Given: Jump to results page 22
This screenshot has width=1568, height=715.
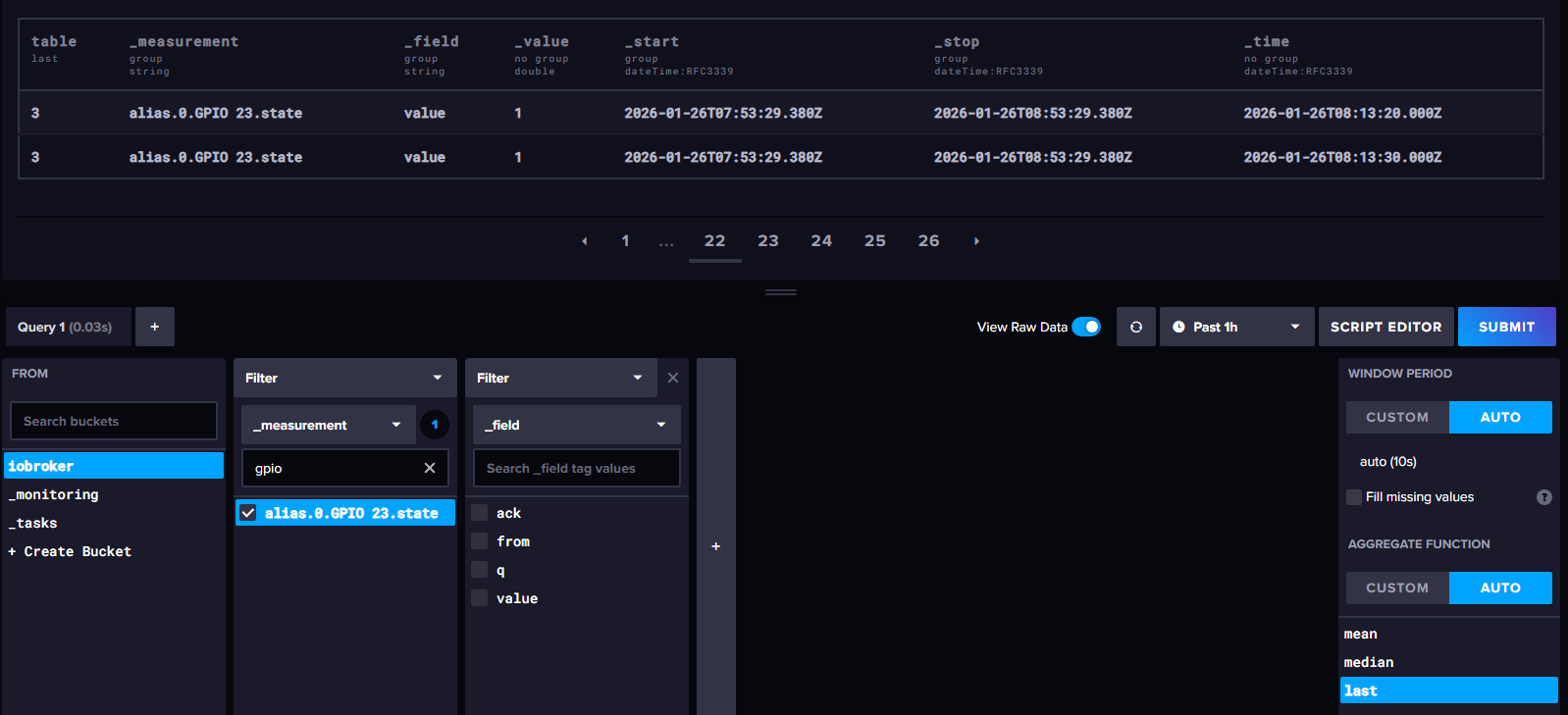Looking at the screenshot, I should [715, 241].
